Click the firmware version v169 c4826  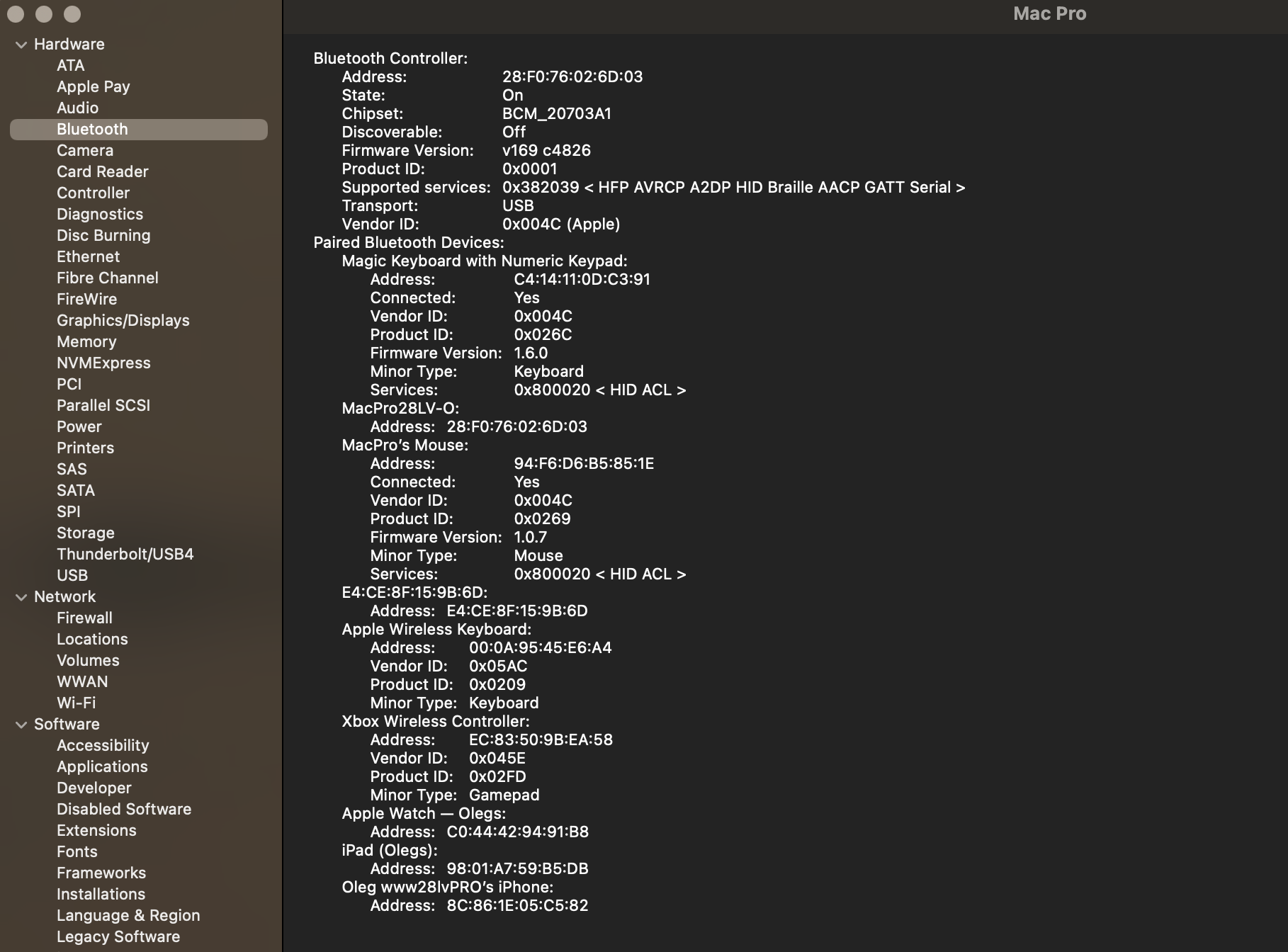546,150
